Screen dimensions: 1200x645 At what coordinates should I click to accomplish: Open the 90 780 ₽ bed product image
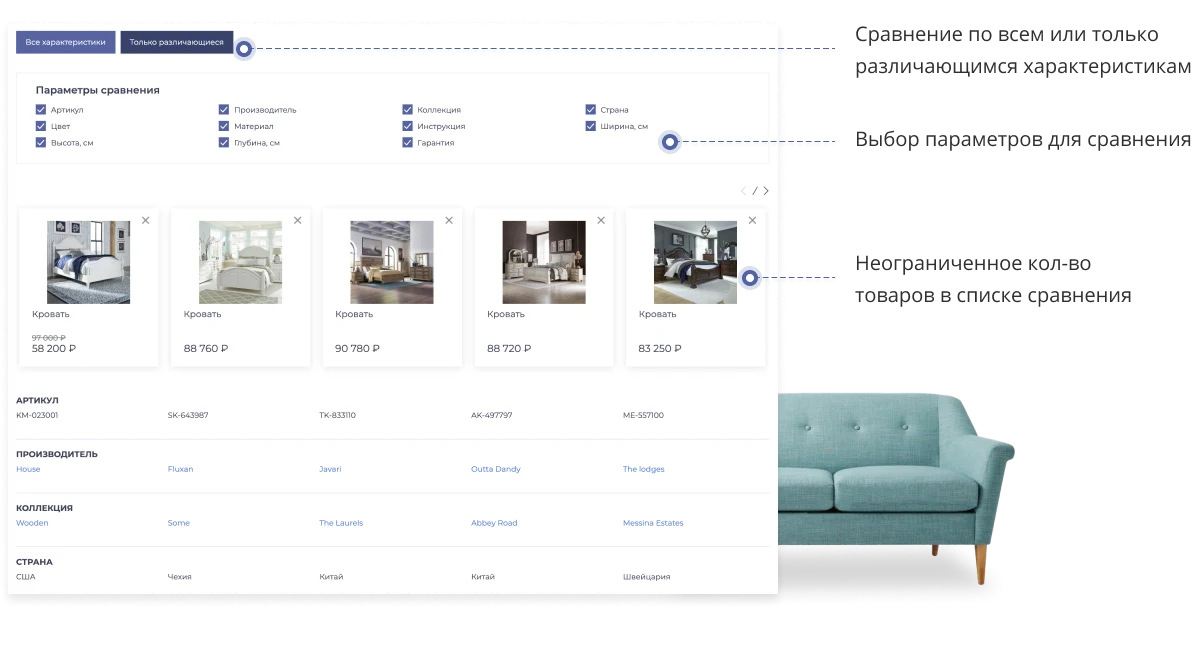392,262
